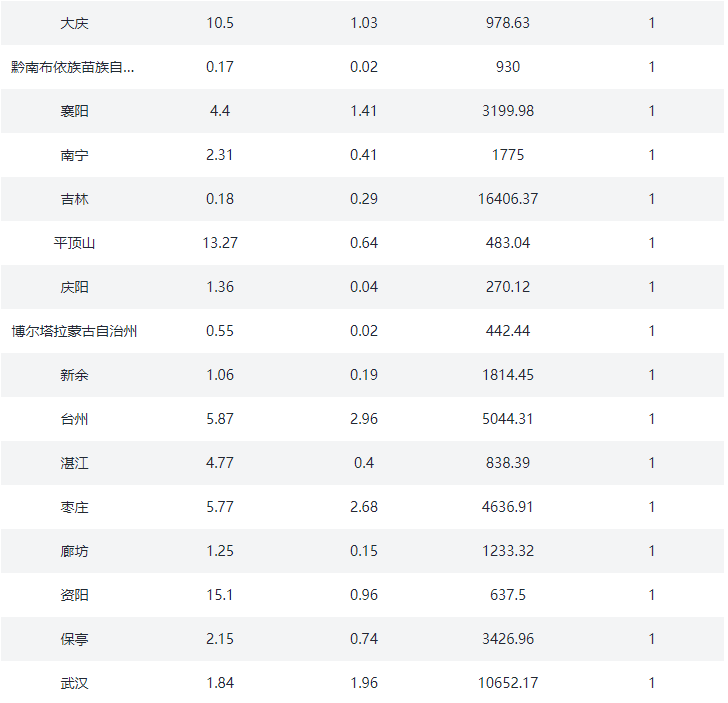728x703 pixels.
Task: Select the 南宁 city cell
Action: coord(74,155)
